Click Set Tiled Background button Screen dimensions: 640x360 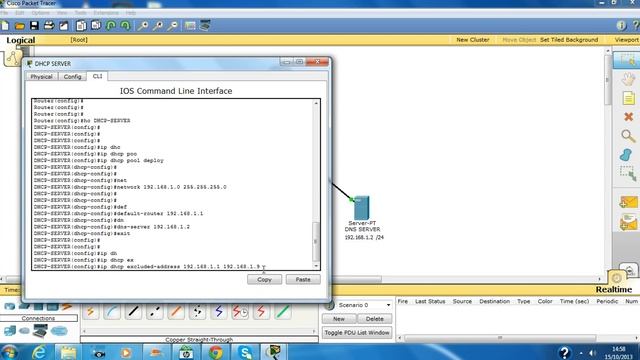coord(569,40)
